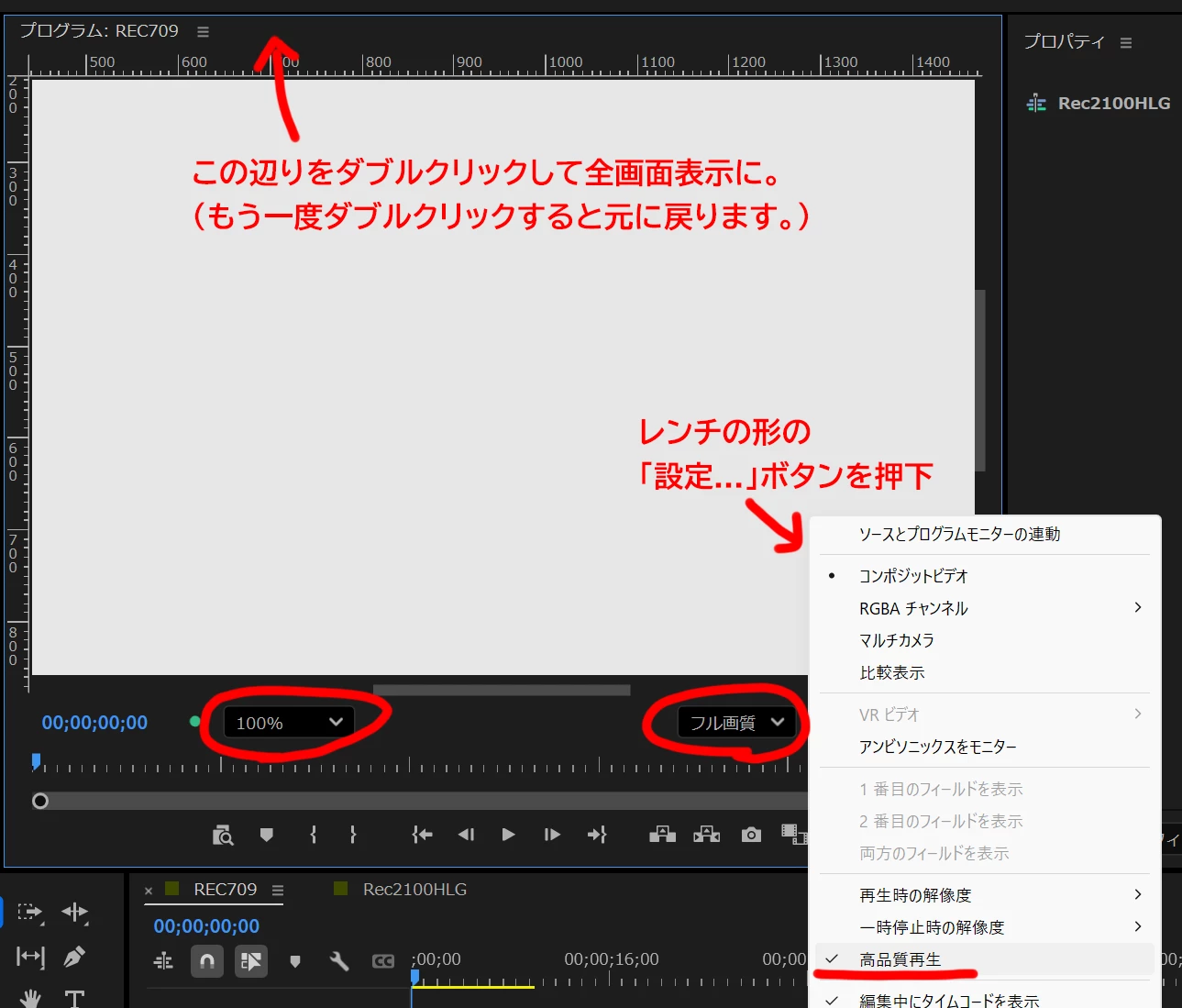Image resolution: width=1182 pixels, height=1008 pixels.
Task: Toggle 編集中にタイムコードを表示 menu option
Action: (984, 999)
